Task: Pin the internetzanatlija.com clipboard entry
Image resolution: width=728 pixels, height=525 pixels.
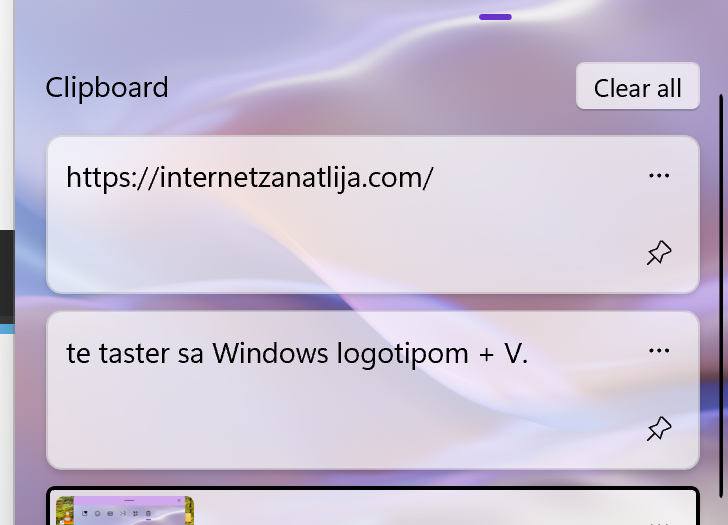Action: 659,253
